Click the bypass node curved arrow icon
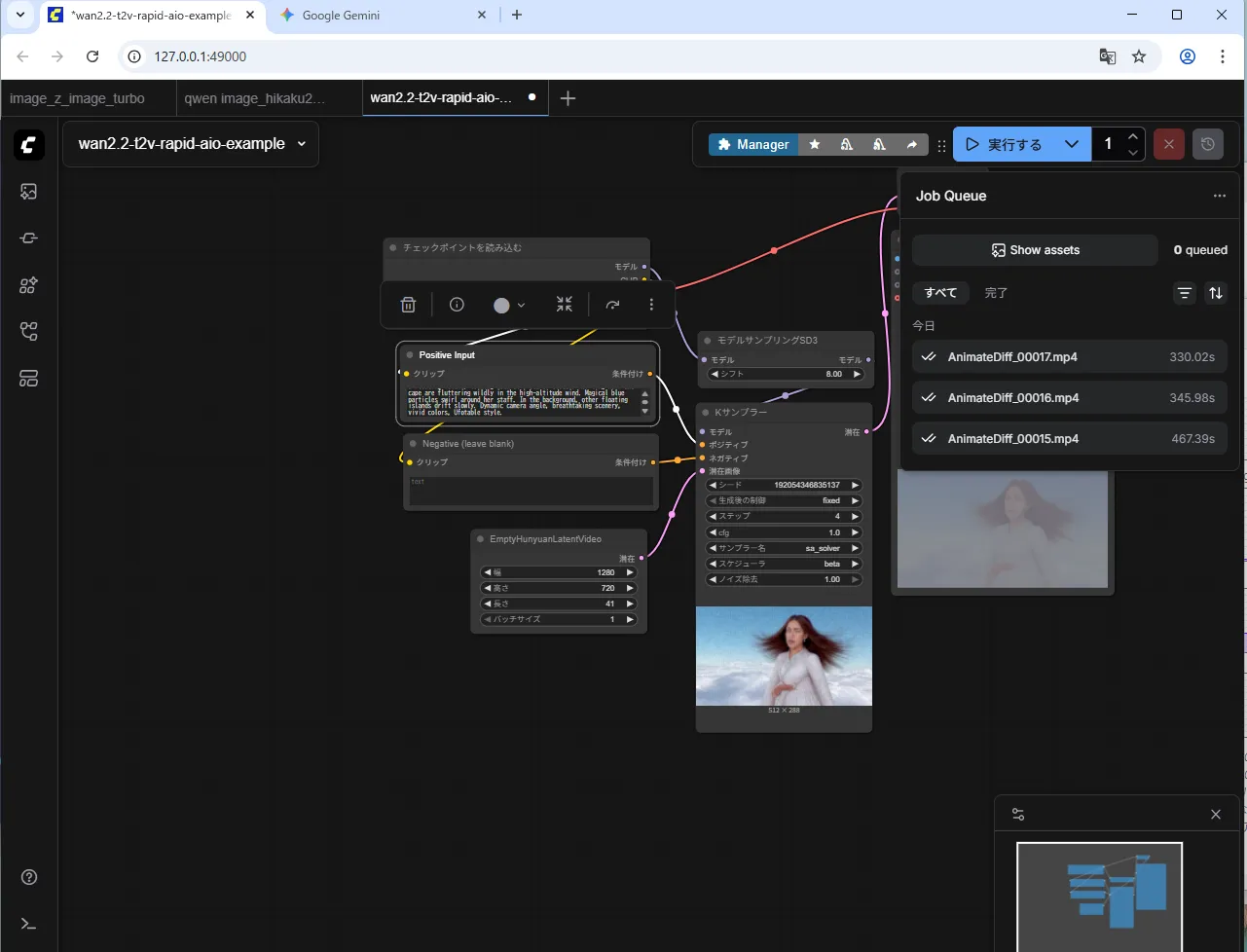1247x952 pixels. (x=612, y=305)
